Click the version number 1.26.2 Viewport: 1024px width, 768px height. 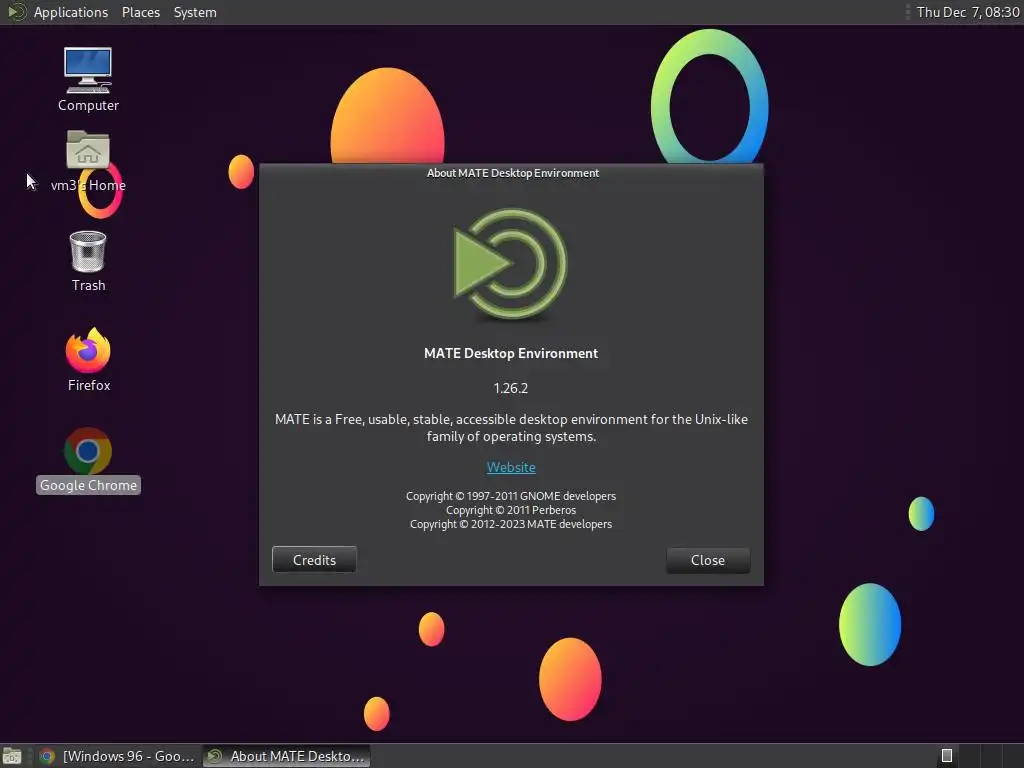coord(511,388)
